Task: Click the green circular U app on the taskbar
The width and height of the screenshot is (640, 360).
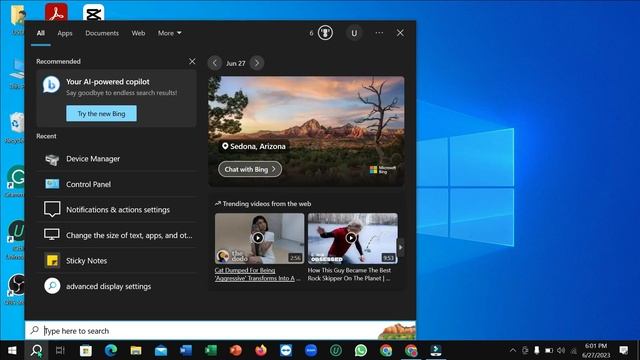Action: 336,350
